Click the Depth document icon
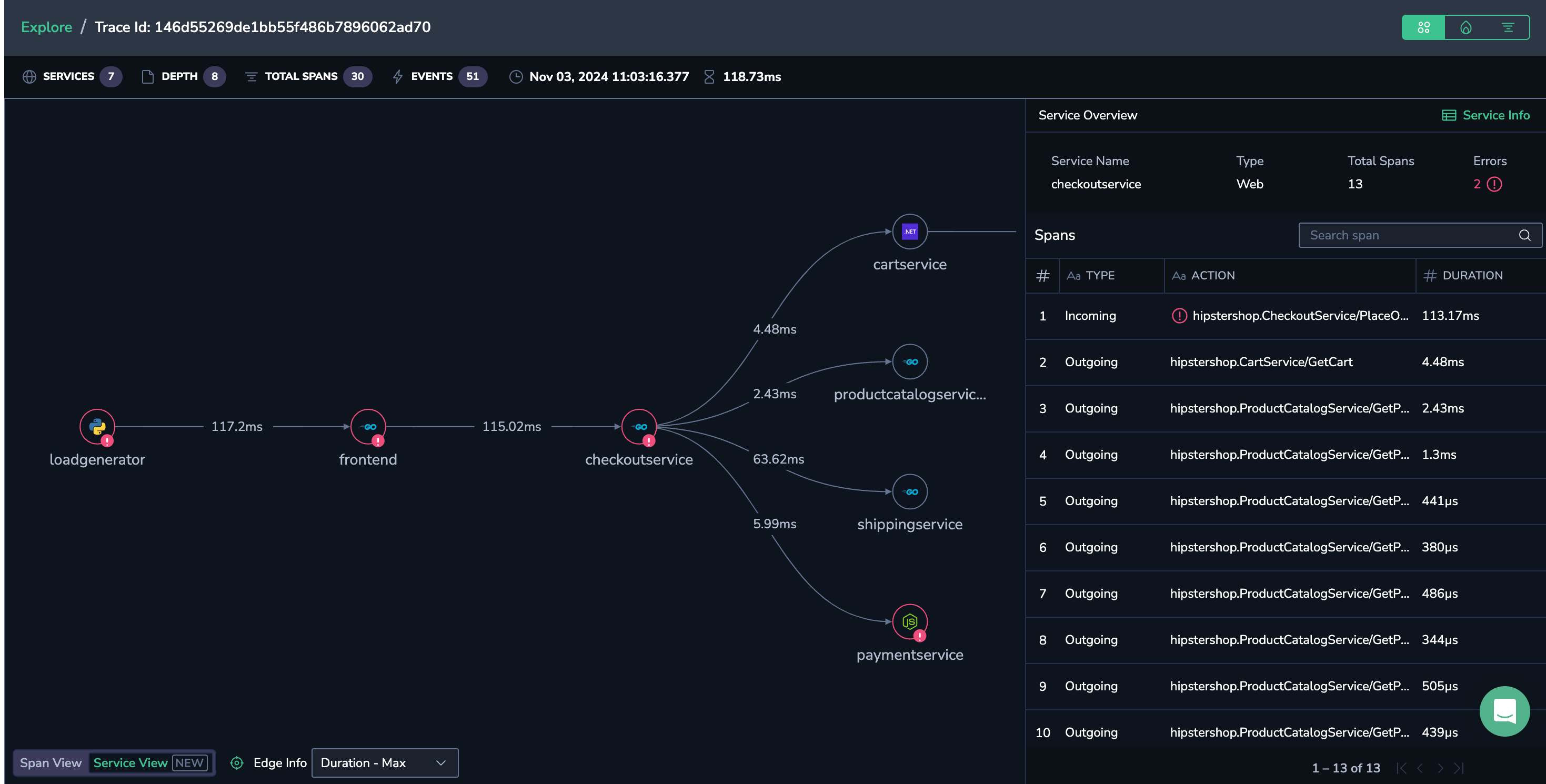The width and height of the screenshot is (1546, 784). coord(147,77)
